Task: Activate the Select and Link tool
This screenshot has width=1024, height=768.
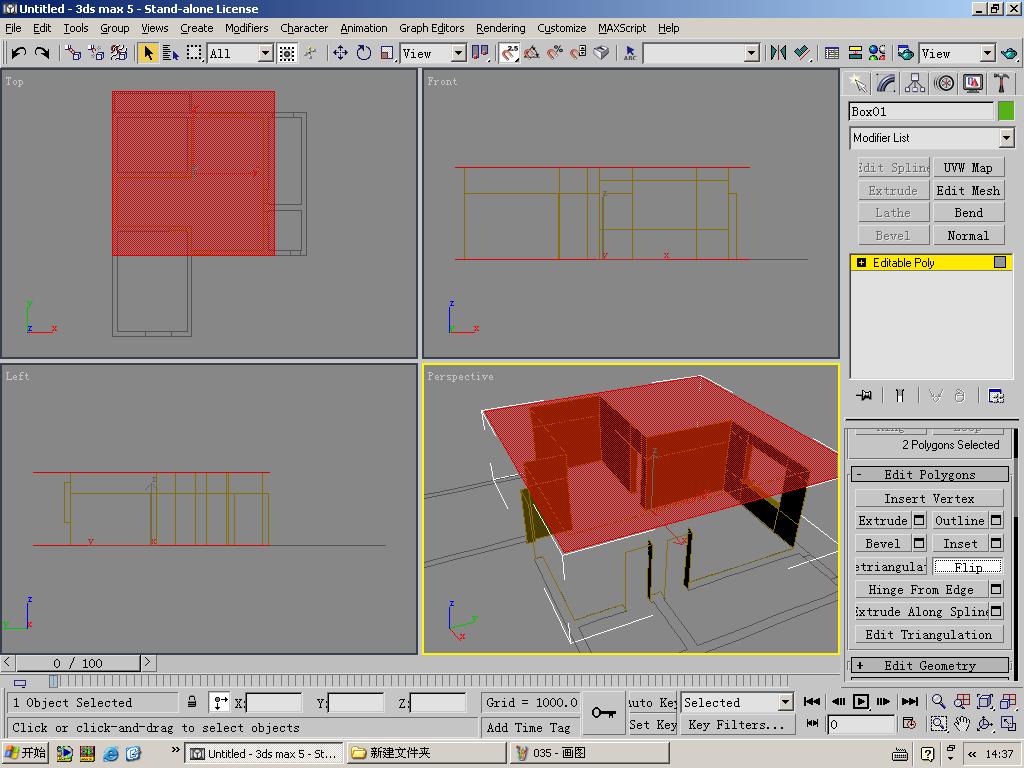Action: click(x=73, y=53)
